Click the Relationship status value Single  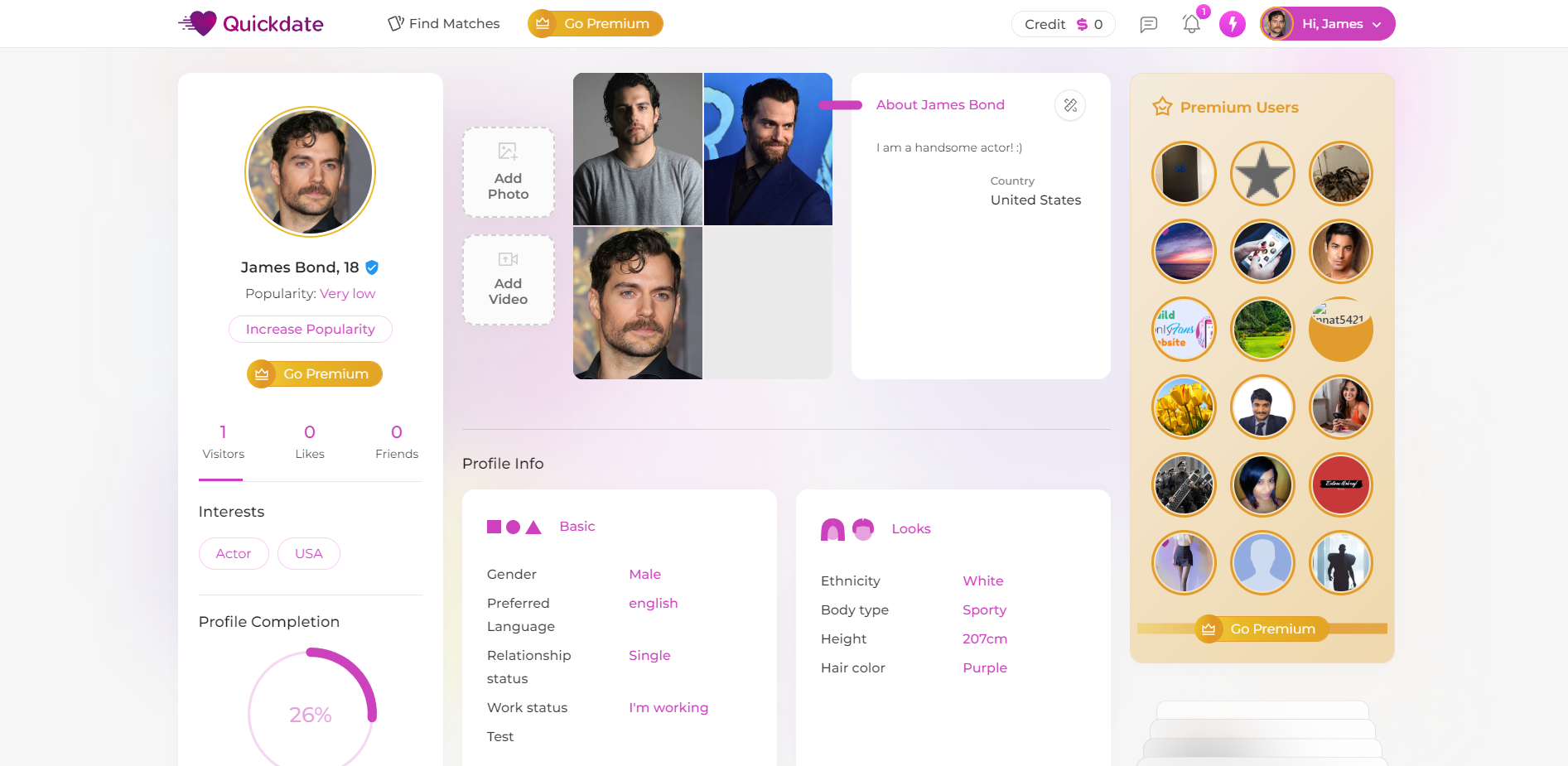point(649,655)
